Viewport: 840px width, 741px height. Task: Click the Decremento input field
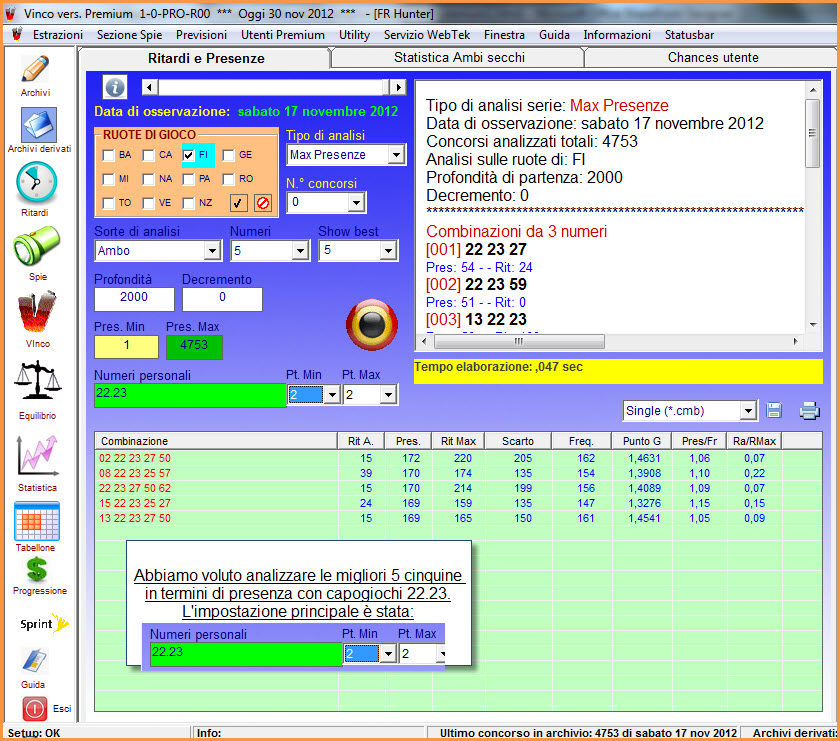coord(222,298)
